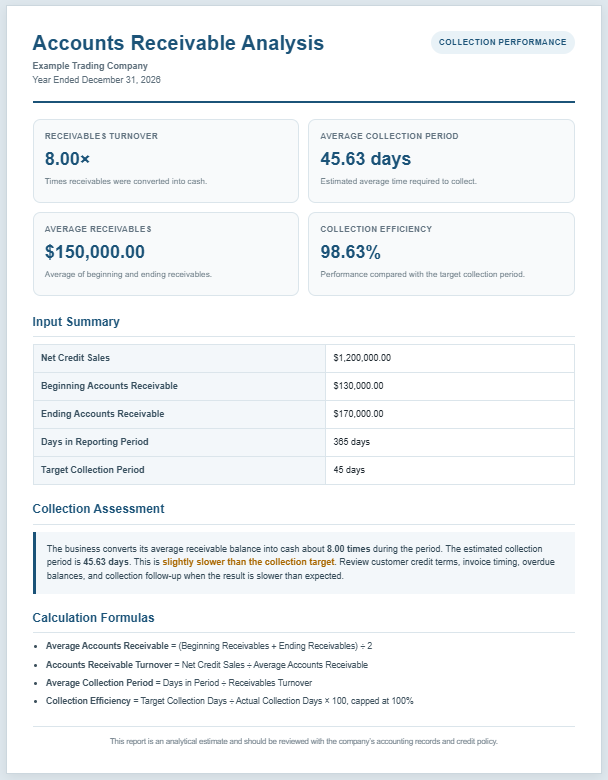Click the Collection Efficiency formula bullet
This screenshot has height=780, width=608.
229,700
